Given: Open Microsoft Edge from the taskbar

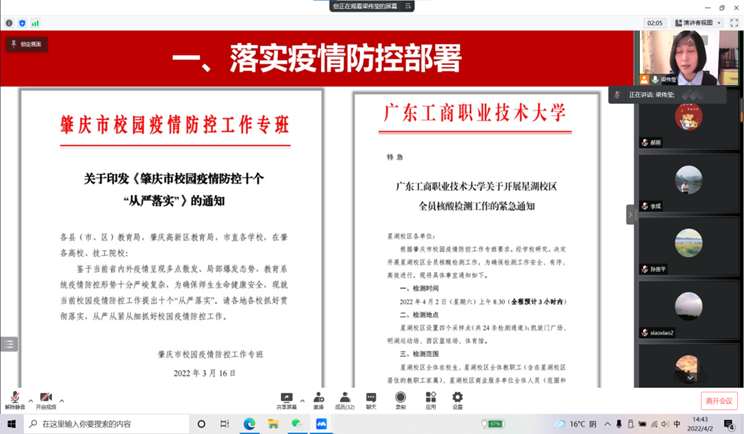Looking at the screenshot, I should pyautogui.click(x=249, y=424).
